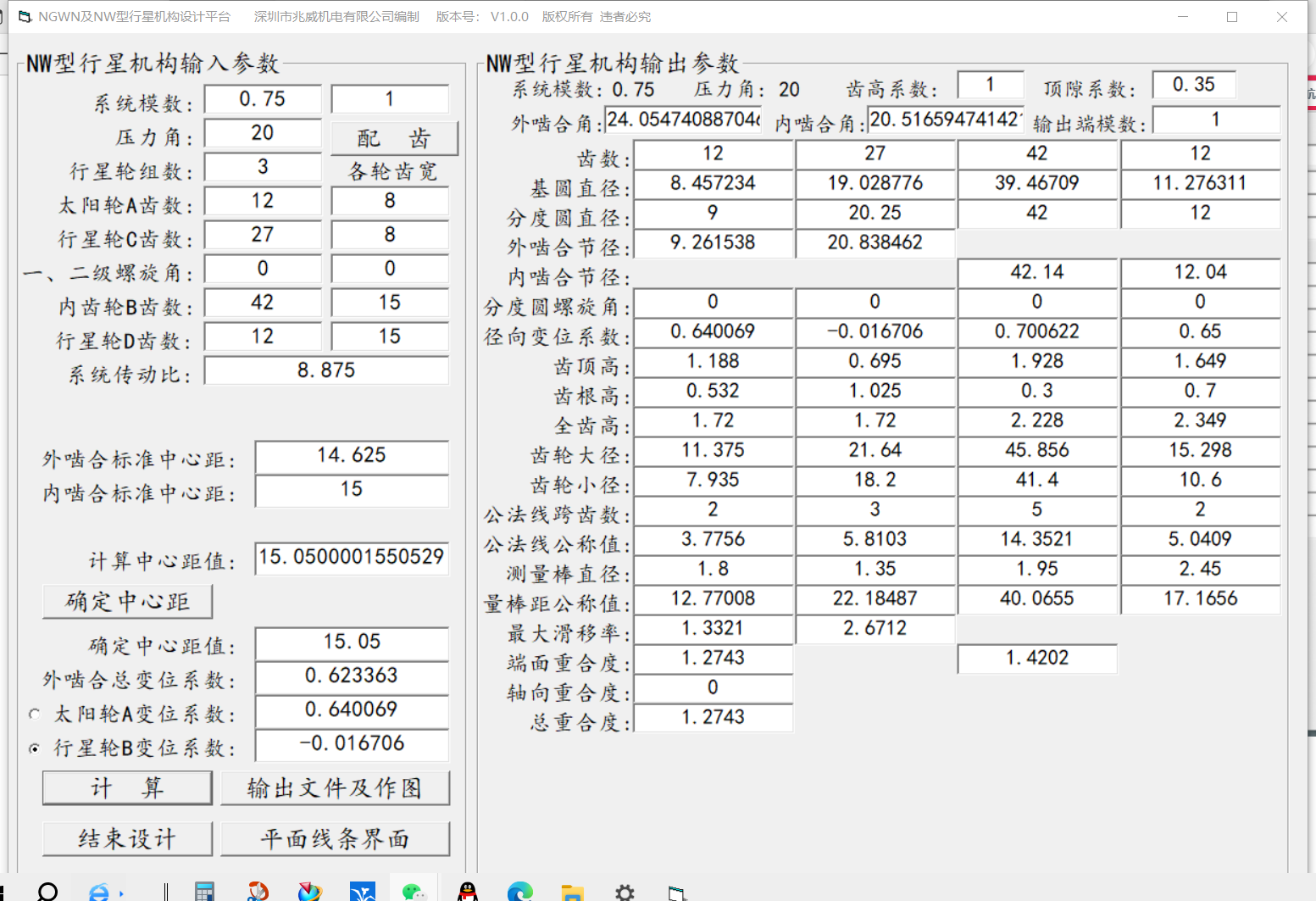Open the red-orange scissors app in taskbar
Image resolution: width=1316 pixels, height=901 pixels.
(258, 893)
